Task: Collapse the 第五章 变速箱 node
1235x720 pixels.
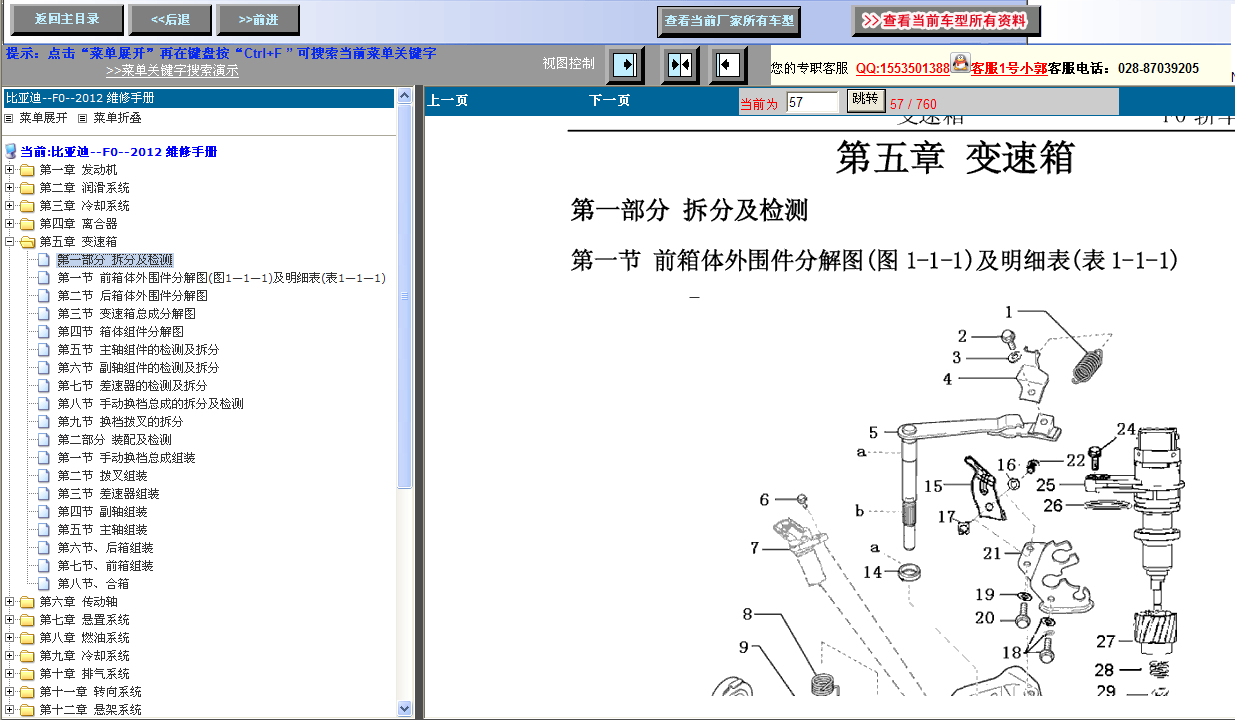Action: pos(10,242)
